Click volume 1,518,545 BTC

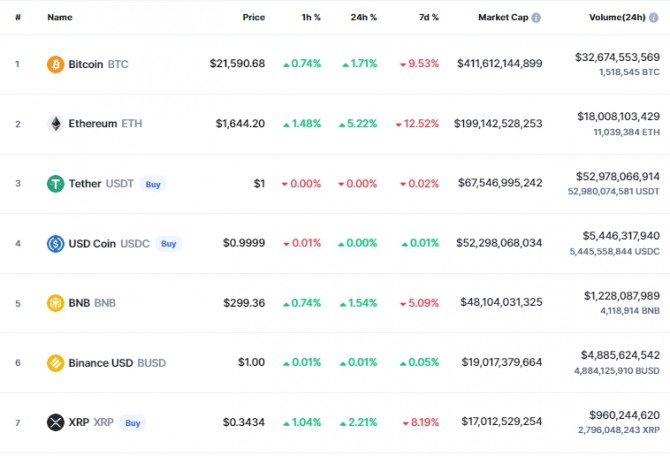[629, 72]
